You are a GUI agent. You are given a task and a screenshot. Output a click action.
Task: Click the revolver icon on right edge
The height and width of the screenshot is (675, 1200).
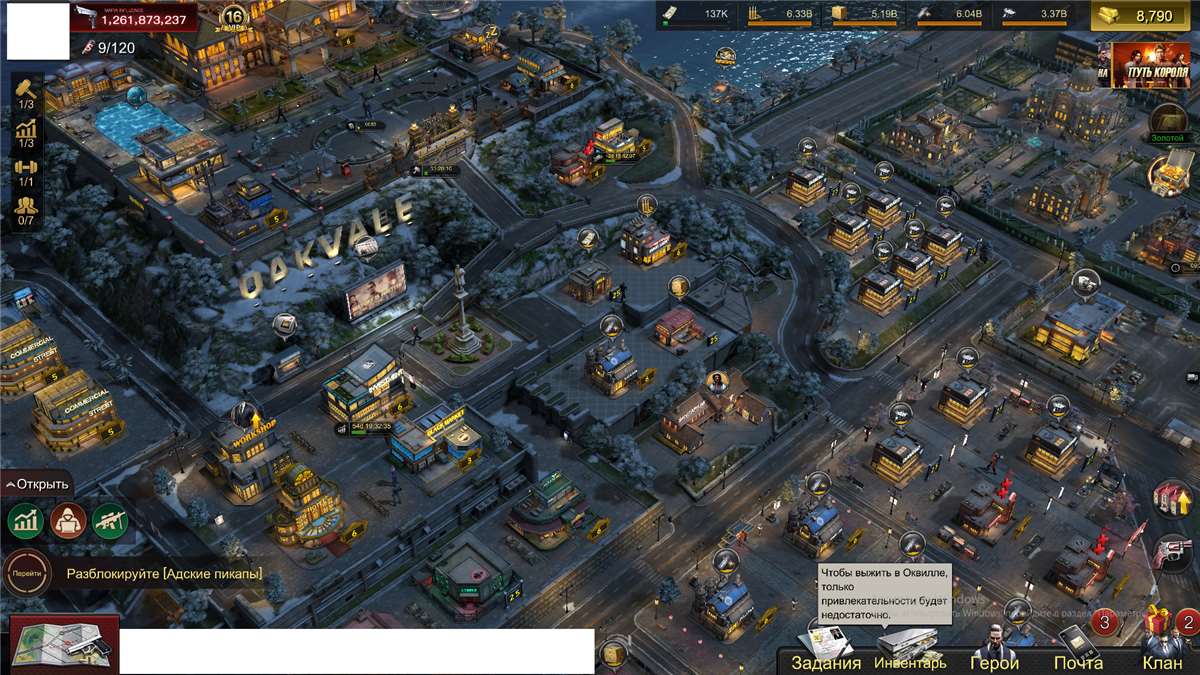click(x=1172, y=552)
